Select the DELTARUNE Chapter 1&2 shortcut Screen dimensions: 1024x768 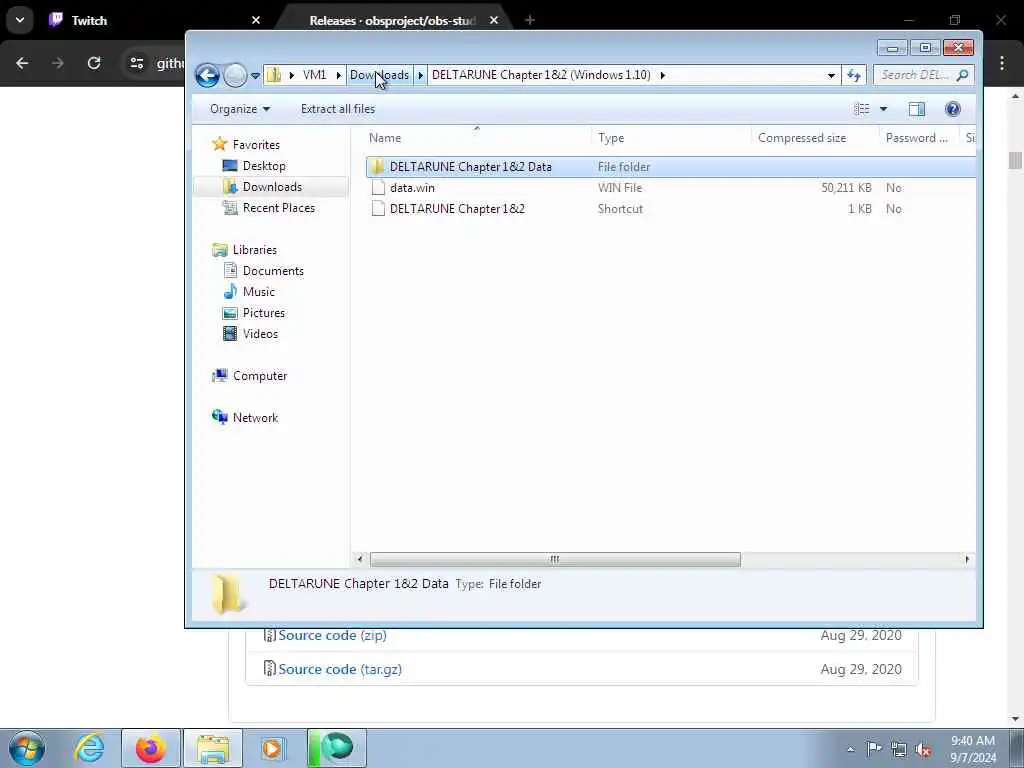tap(457, 208)
